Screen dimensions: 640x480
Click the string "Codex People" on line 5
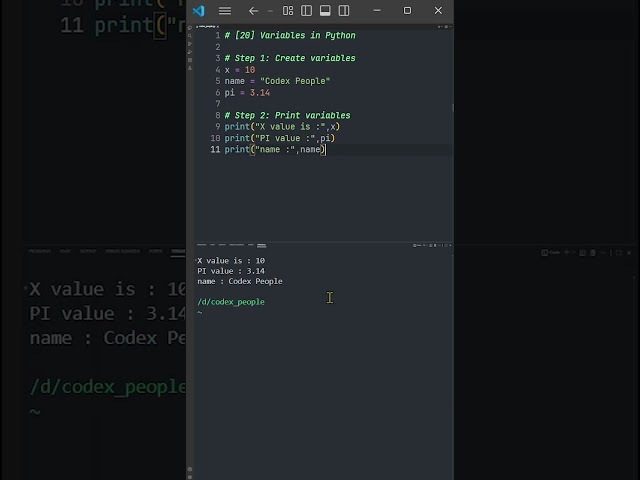295,81
